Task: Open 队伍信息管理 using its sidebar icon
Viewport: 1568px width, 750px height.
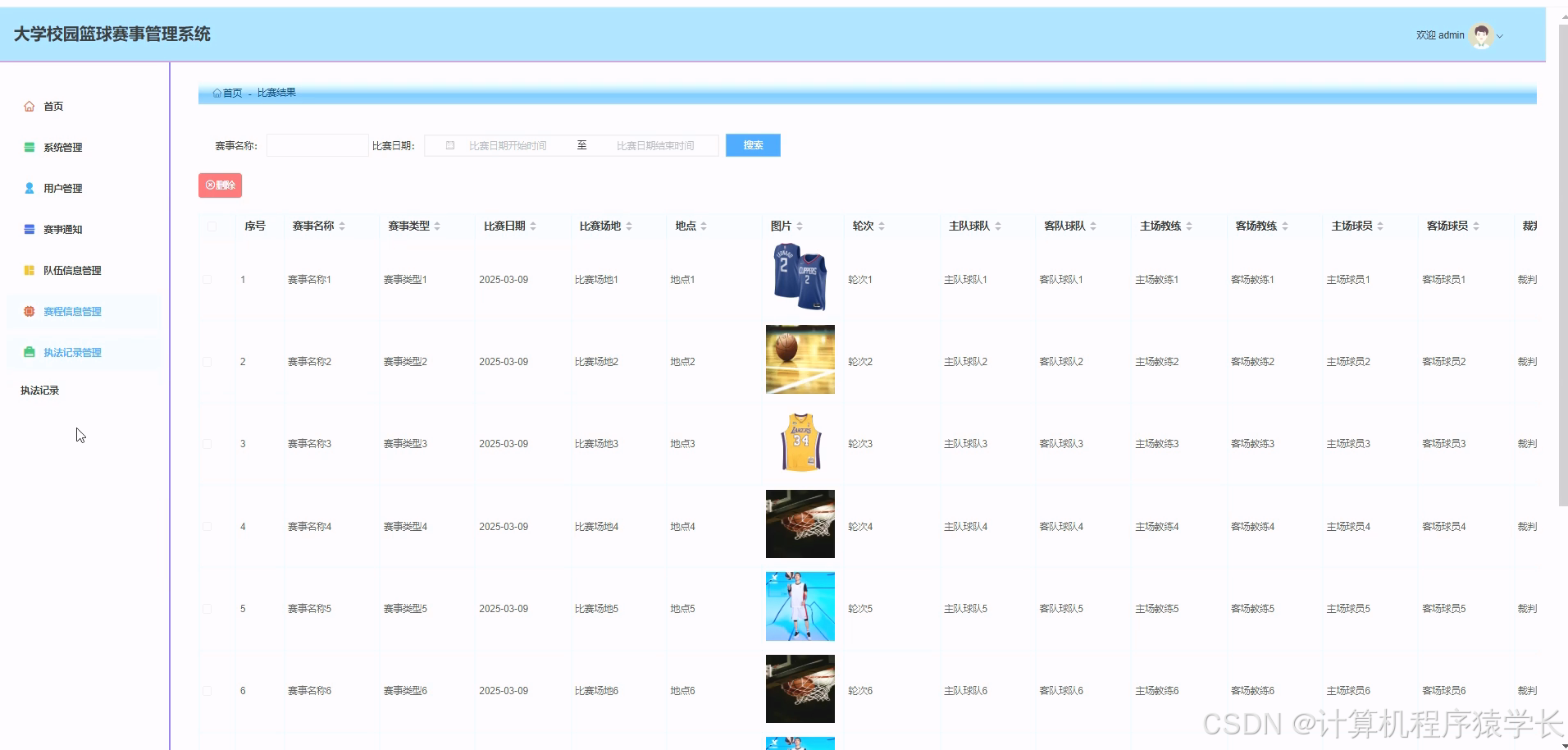Action: (x=27, y=270)
